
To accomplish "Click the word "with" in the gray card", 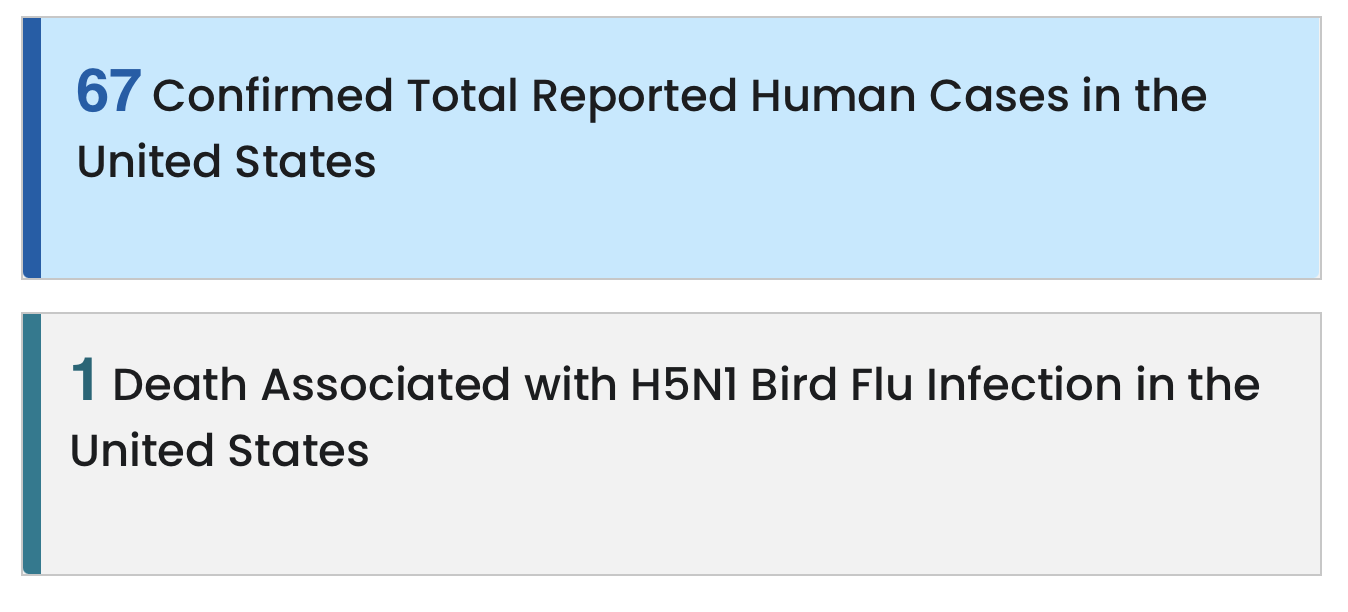I will point(569,385).
